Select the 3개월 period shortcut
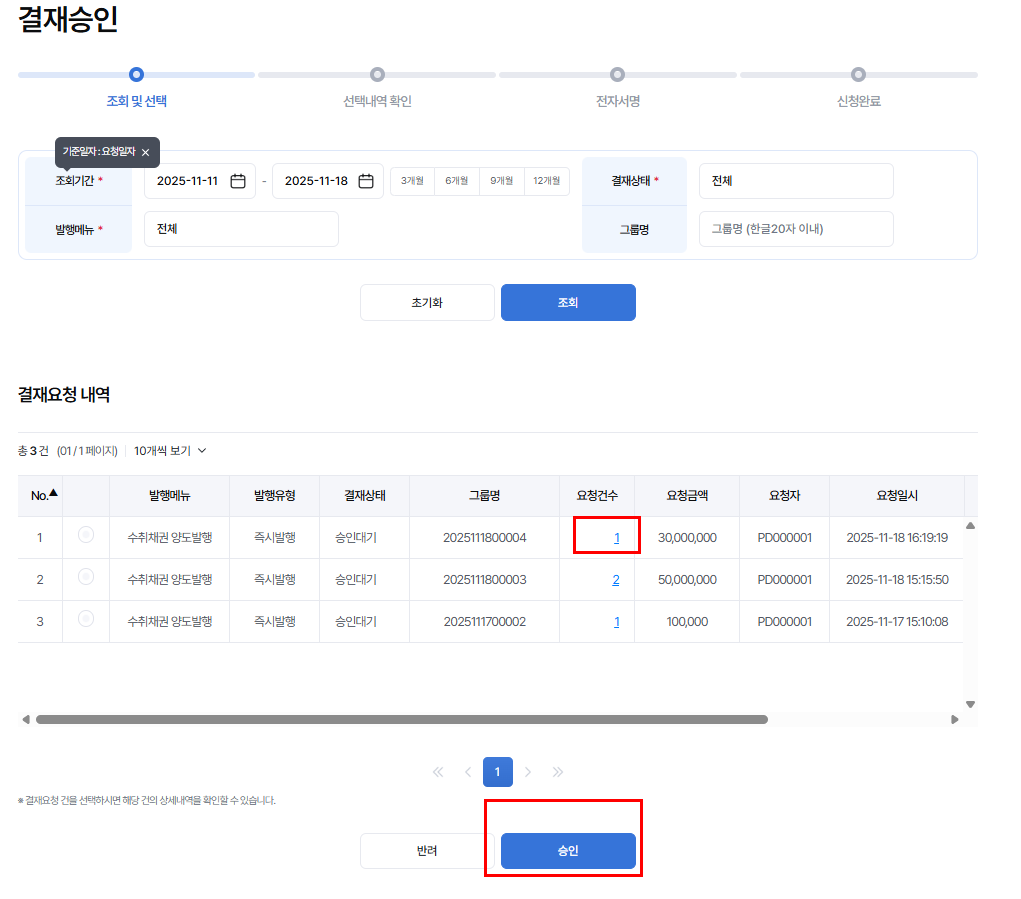This screenshot has width=1021, height=899. (412, 181)
